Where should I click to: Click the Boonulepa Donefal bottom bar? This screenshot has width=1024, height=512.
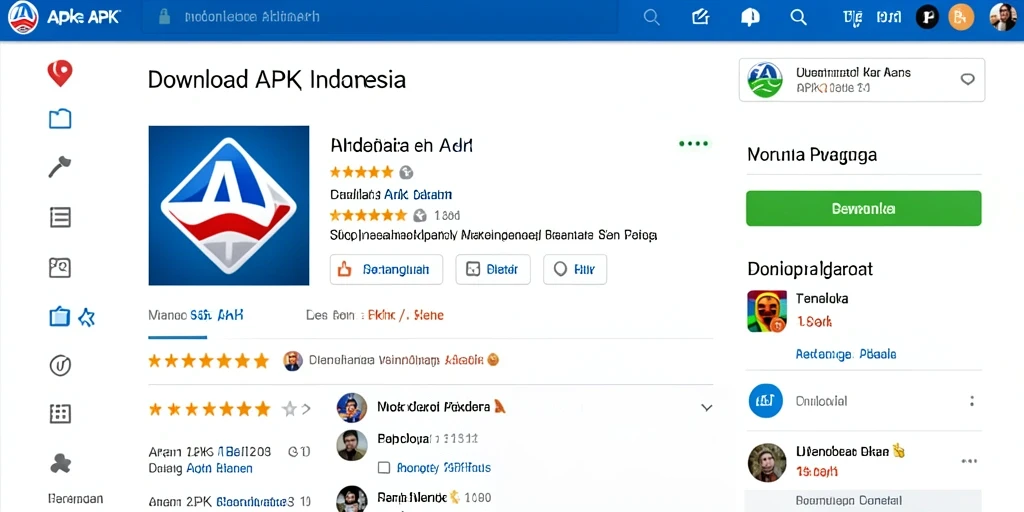[863, 501]
